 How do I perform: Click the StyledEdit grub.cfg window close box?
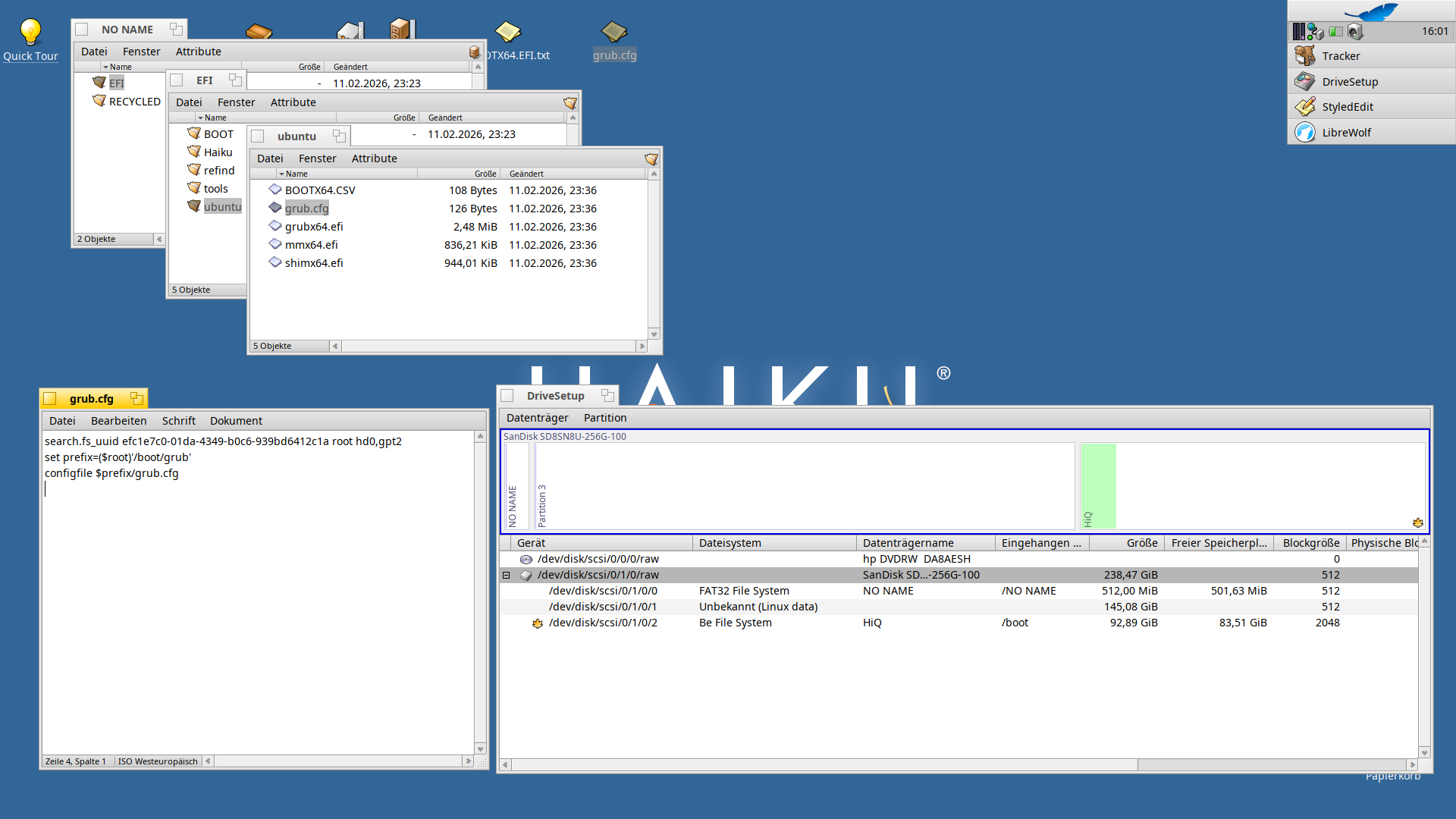pyautogui.click(x=51, y=399)
